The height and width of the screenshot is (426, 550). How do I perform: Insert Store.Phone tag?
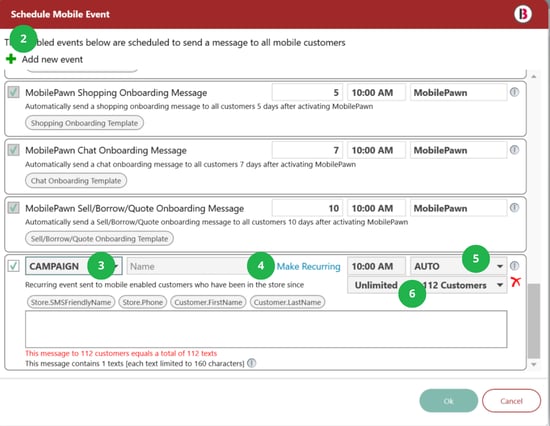tap(142, 302)
